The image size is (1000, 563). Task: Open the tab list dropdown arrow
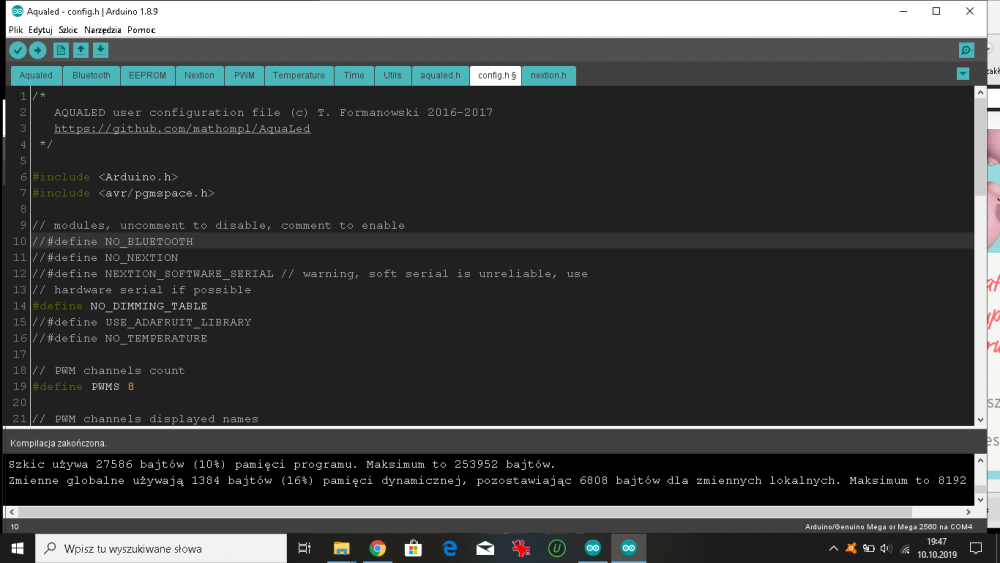coord(962,74)
